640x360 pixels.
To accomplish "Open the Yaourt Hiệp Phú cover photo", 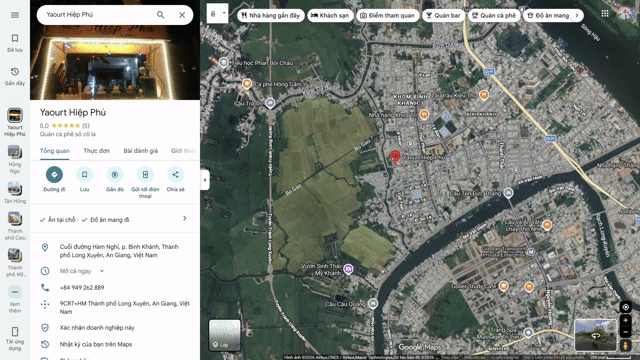I will coord(115,62).
